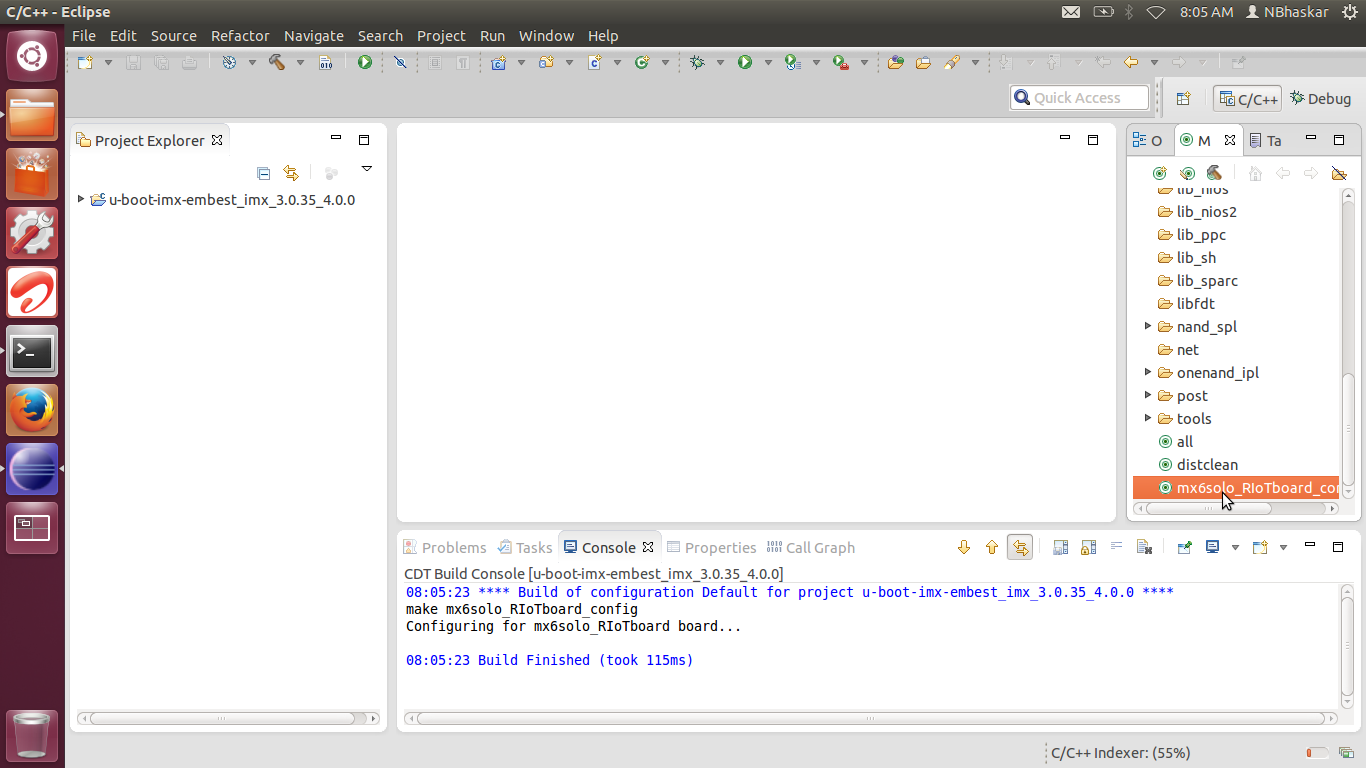Image resolution: width=1366 pixels, height=768 pixels.
Task: Open the Window menu
Action: coord(546,35)
